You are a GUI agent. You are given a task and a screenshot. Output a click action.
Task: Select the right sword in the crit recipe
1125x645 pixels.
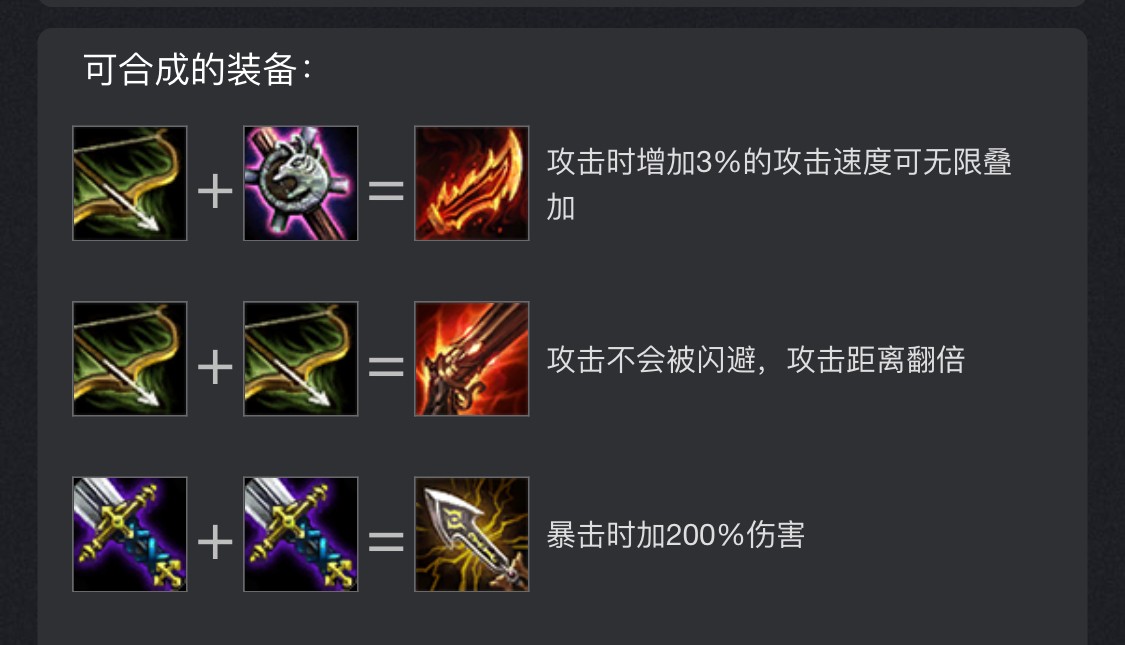pos(301,535)
